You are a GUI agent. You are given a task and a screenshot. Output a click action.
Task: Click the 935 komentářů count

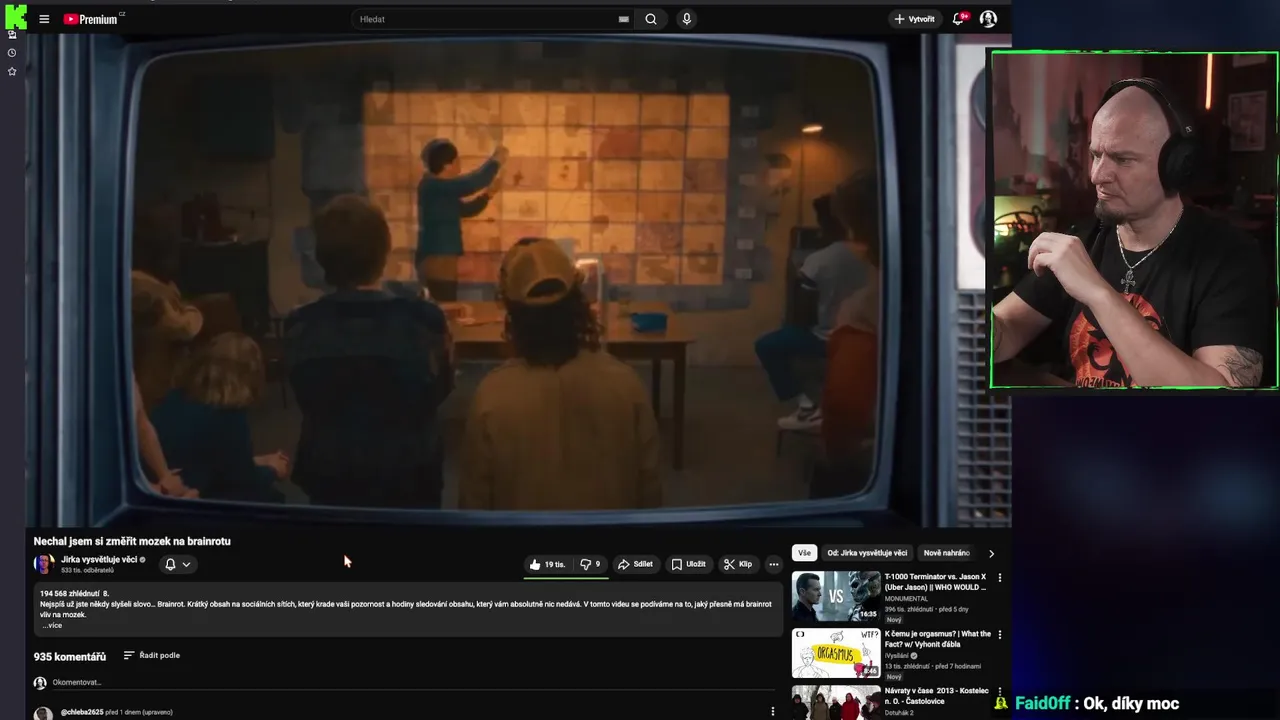[x=70, y=656]
